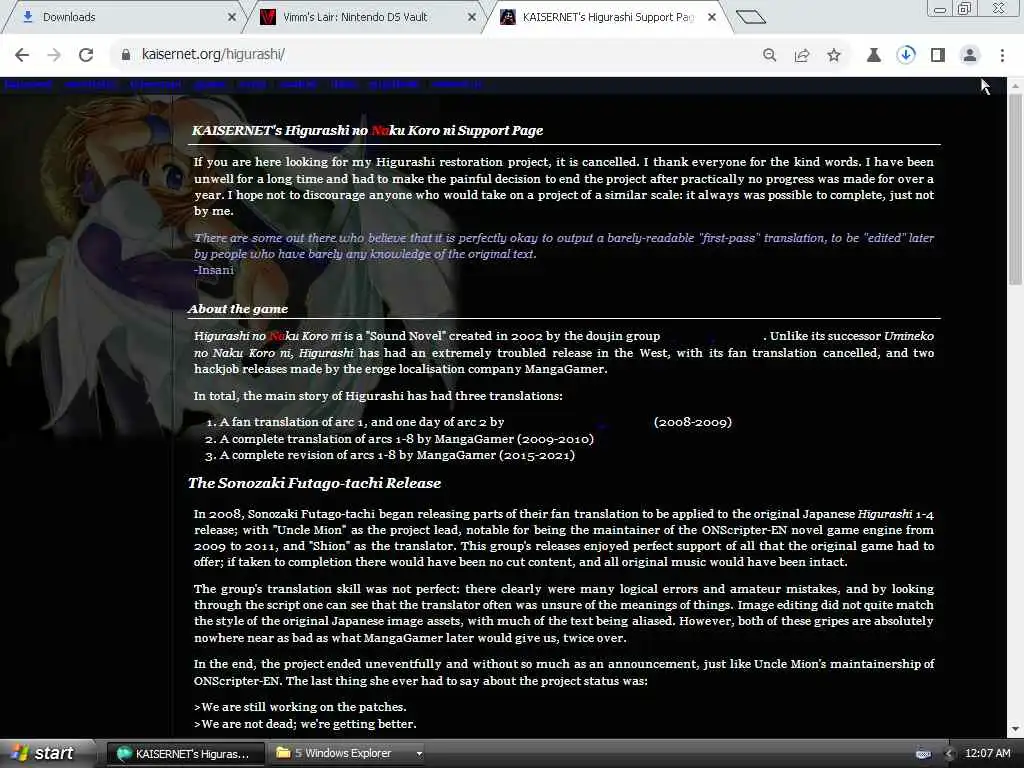
Task: Click the '-Insani' quote attribution
Action: 214,270
